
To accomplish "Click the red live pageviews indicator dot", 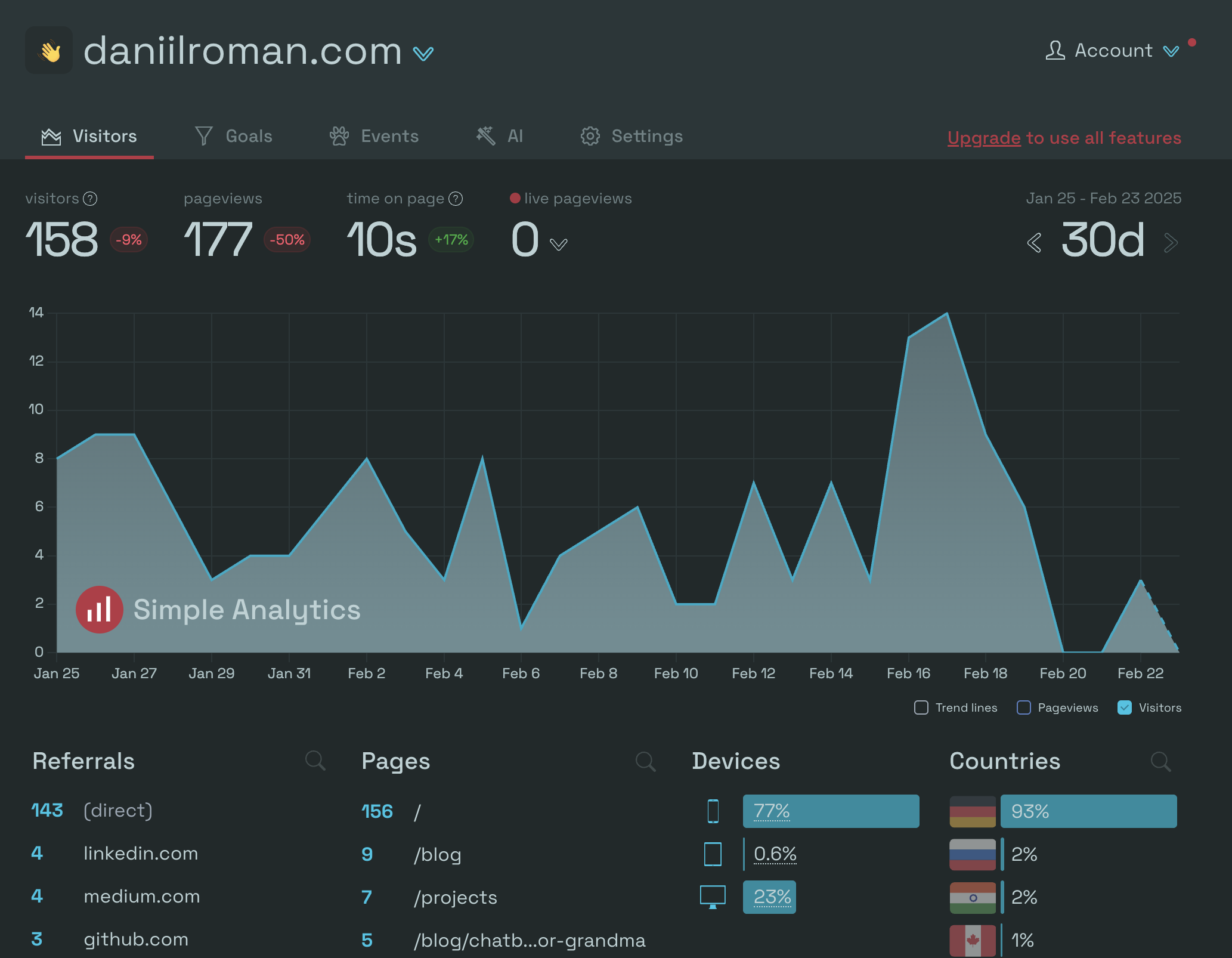I will click(x=515, y=198).
